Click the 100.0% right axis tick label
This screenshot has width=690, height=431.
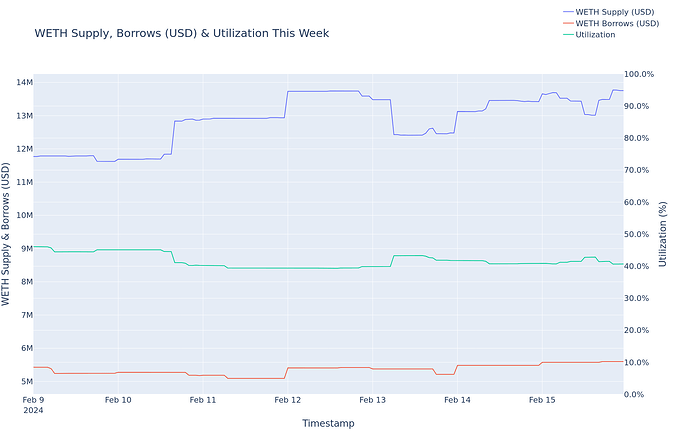(x=639, y=74)
